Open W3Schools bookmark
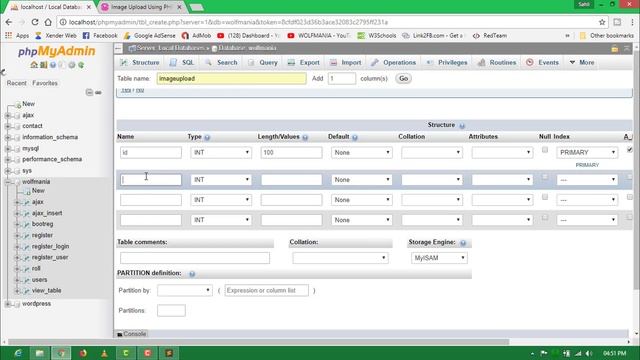The image size is (640, 360). point(377,36)
